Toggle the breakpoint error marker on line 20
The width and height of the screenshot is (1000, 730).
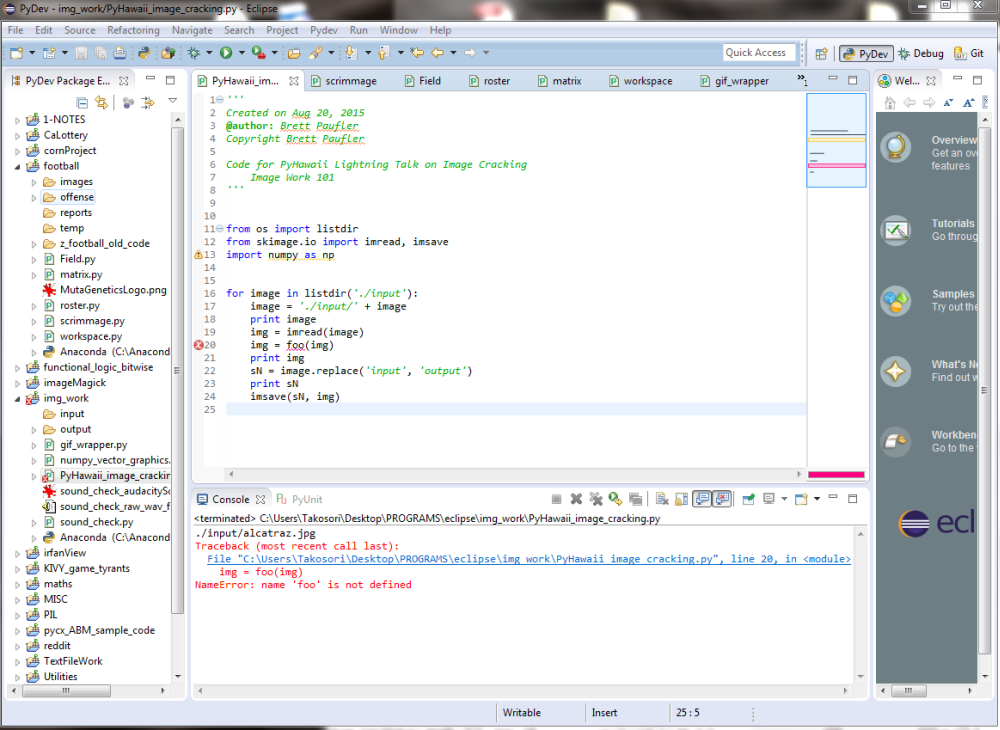198,345
